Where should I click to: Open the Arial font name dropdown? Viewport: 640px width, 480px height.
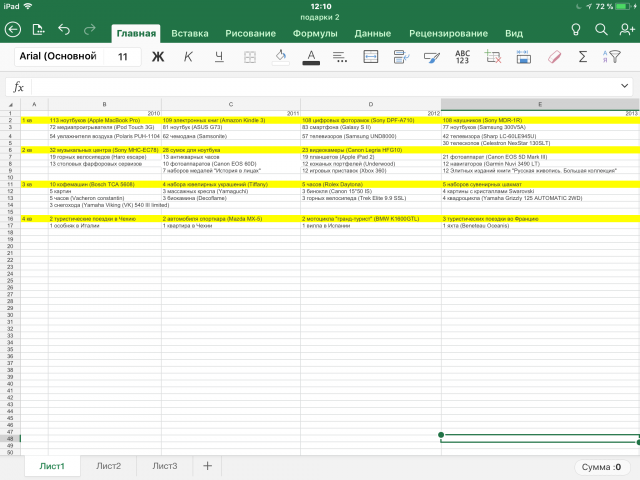[x=59, y=56]
